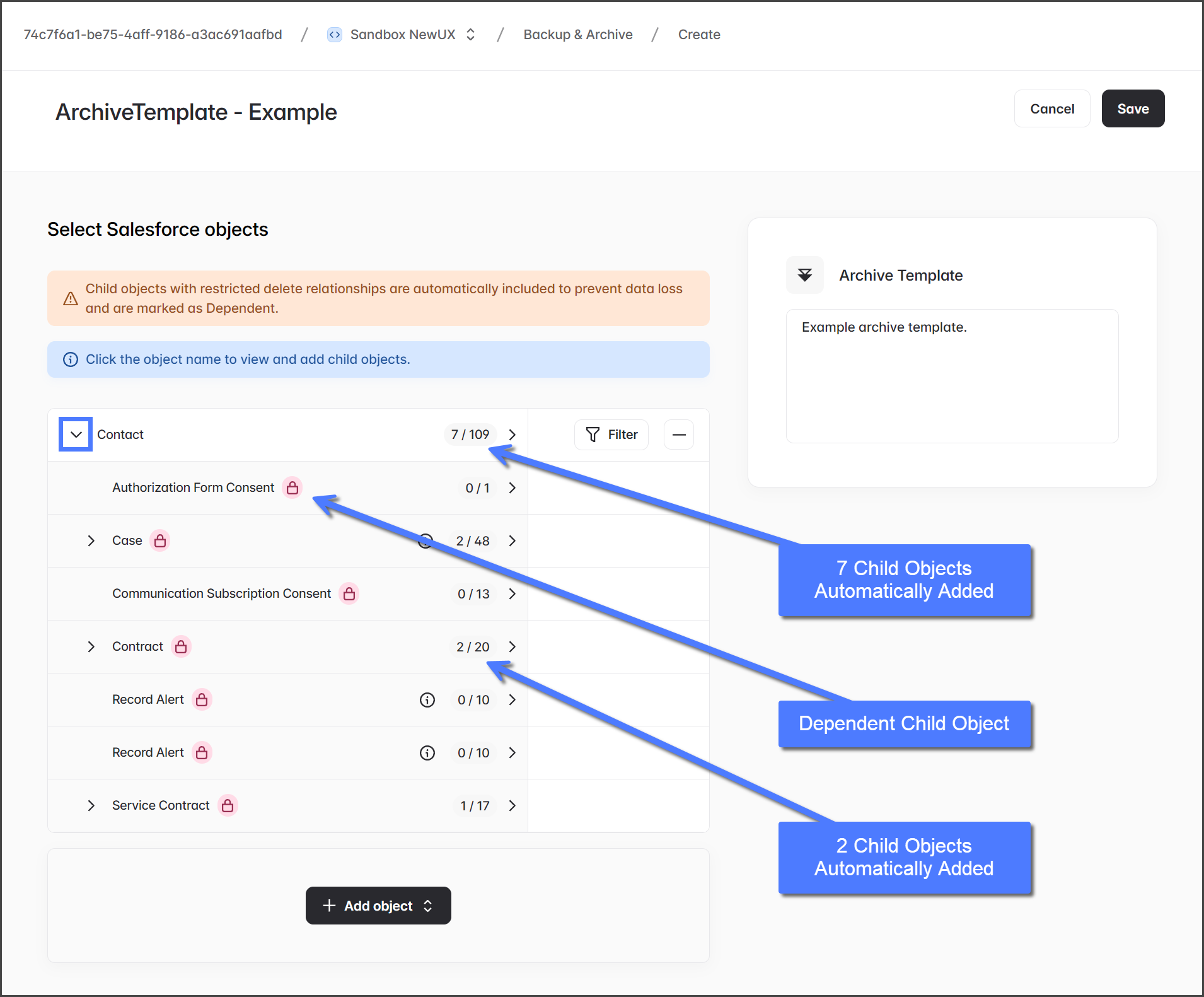Expand the Service Contract child object
The width and height of the screenshot is (1204, 997).
click(91, 805)
